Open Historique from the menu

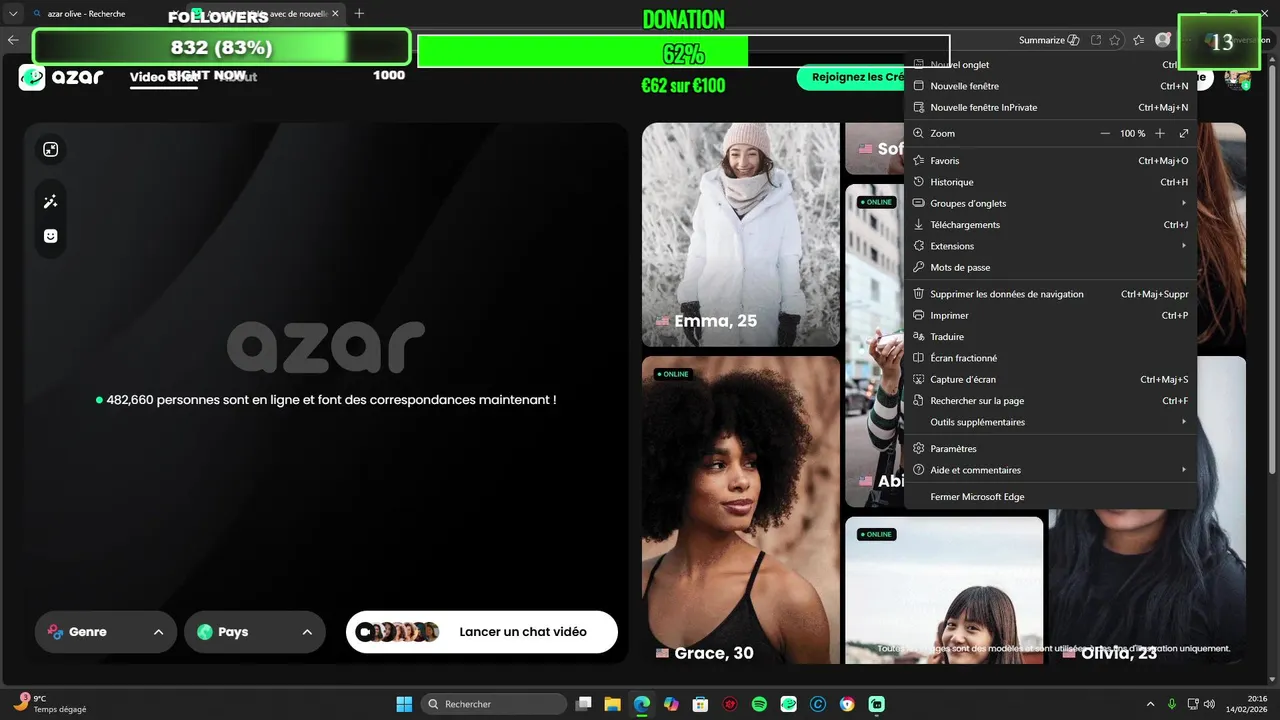point(1050,182)
